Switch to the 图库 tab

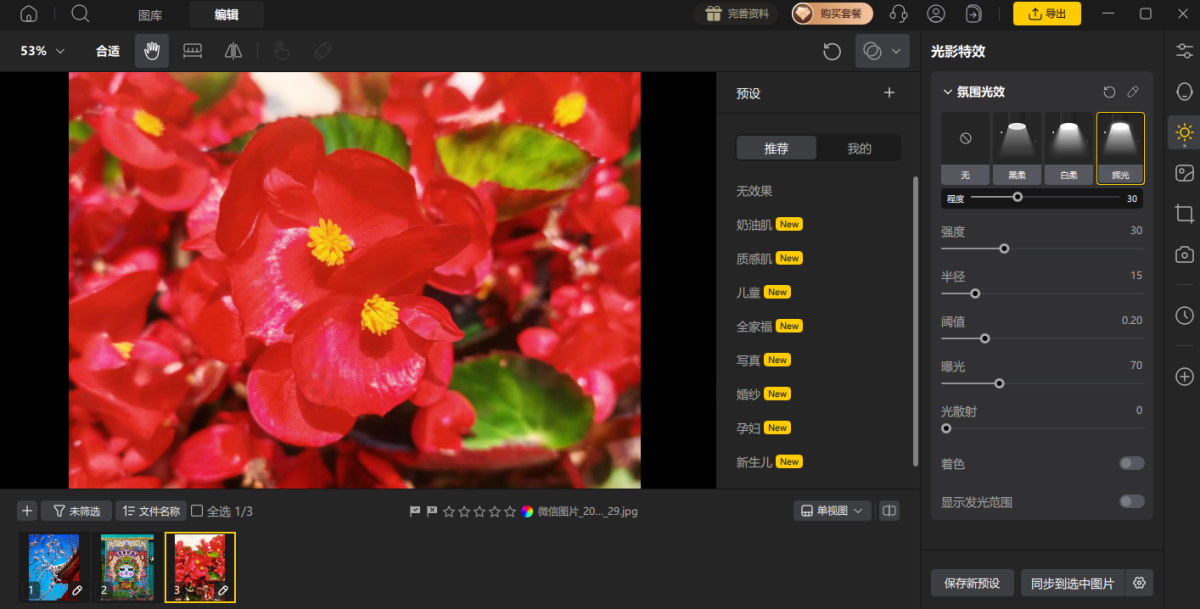point(150,14)
